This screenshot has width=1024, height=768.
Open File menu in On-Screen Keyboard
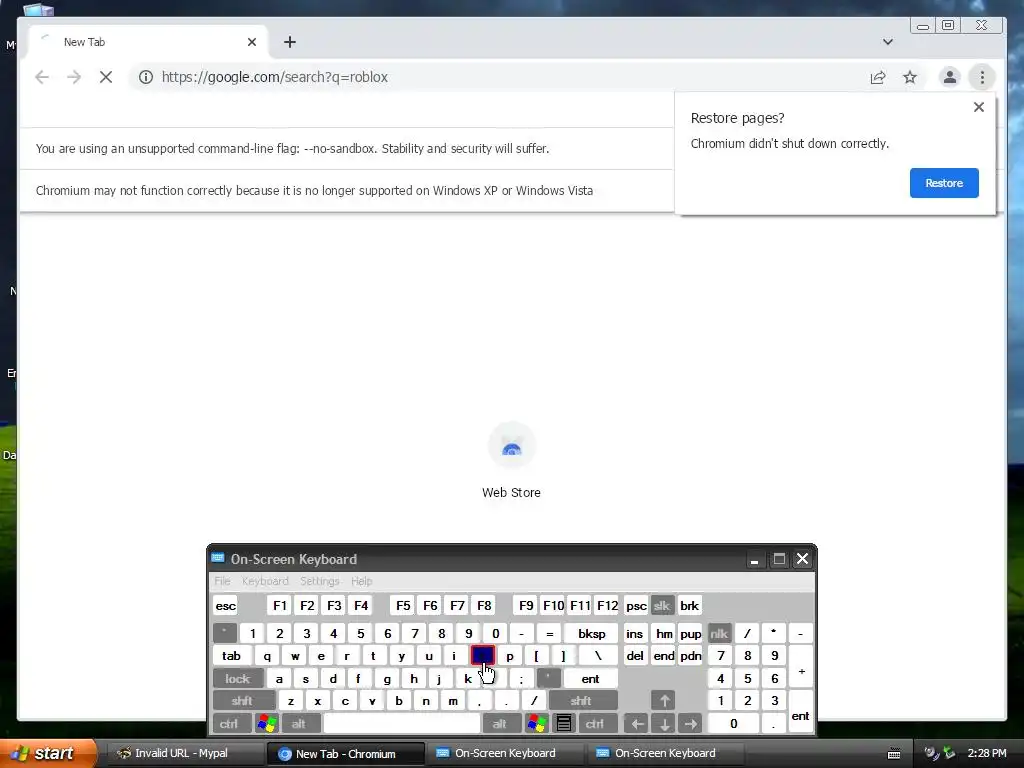click(x=222, y=581)
